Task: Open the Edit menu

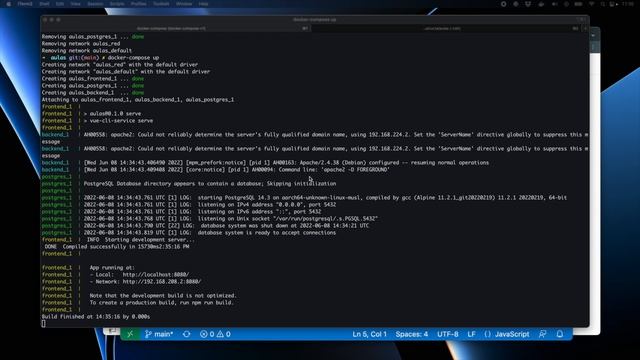Action: point(60,4)
